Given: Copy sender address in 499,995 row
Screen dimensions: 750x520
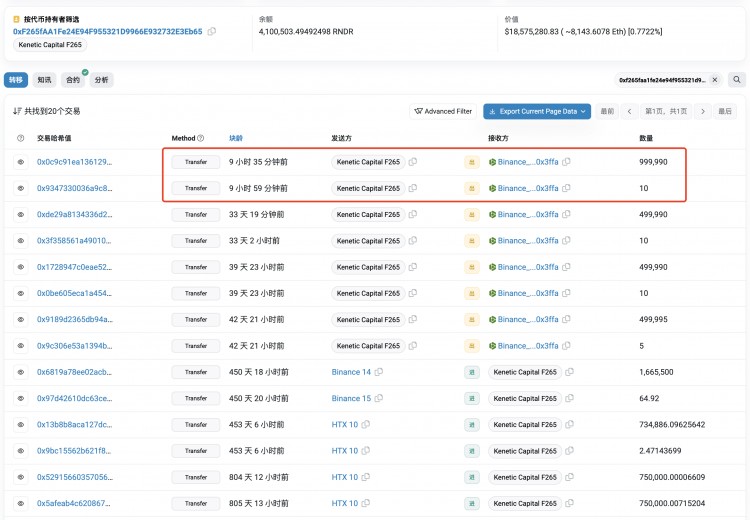Looking at the screenshot, I should pyautogui.click(x=413, y=319).
